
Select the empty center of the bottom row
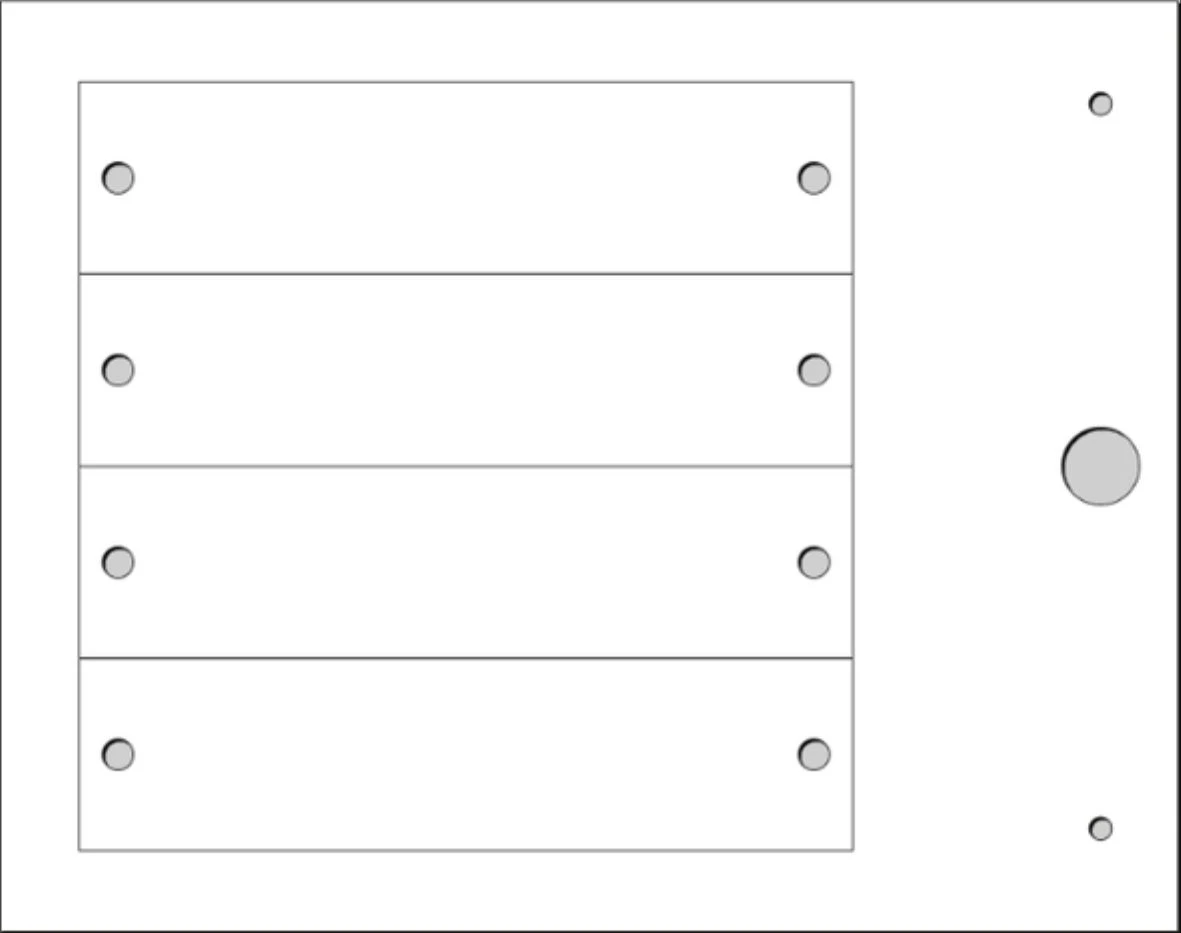click(x=466, y=754)
